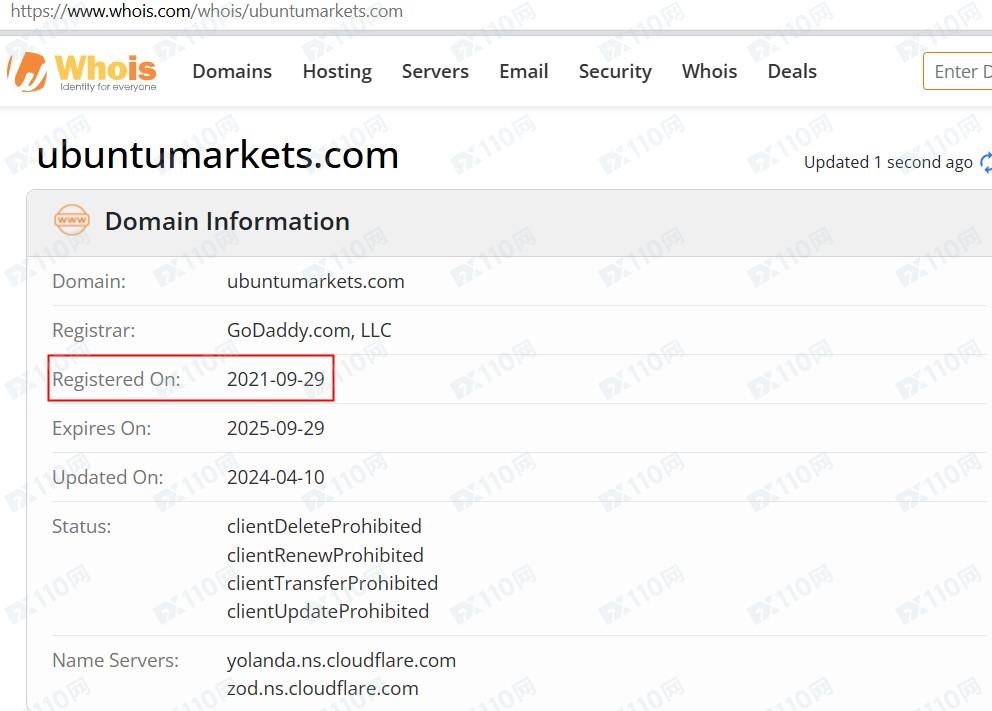Image resolution: width=992 pixels, height=711 pixels.
Task: Click the Updated On: field label
Action: point(108,477)
